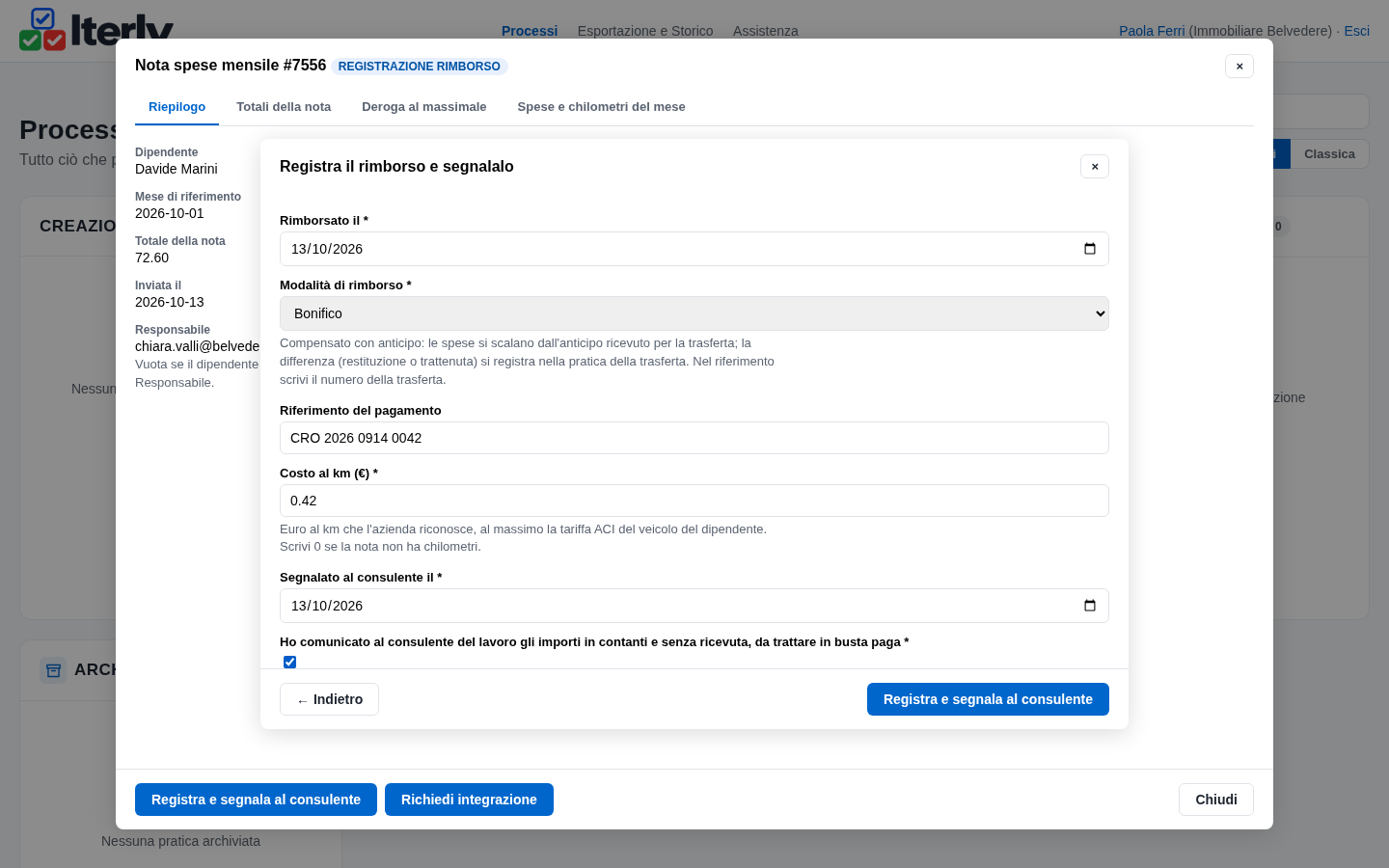This screenshot has width=1389, height=868.
Task: Open calendar picker in Segnalato al consulente field
Action: (x=1090, y=606)
